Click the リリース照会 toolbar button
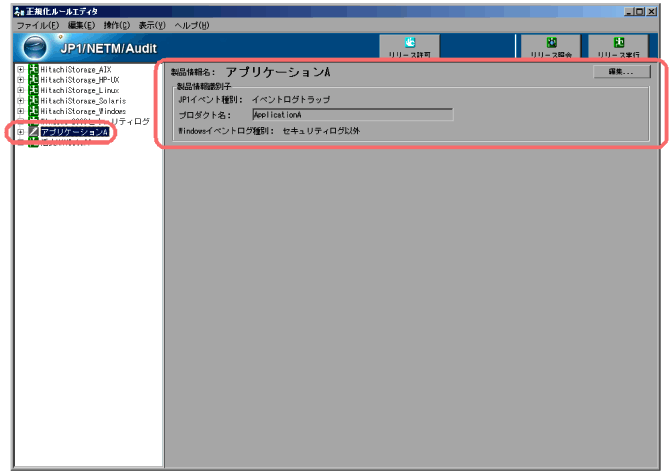671x474 pixels. (551, 47)
